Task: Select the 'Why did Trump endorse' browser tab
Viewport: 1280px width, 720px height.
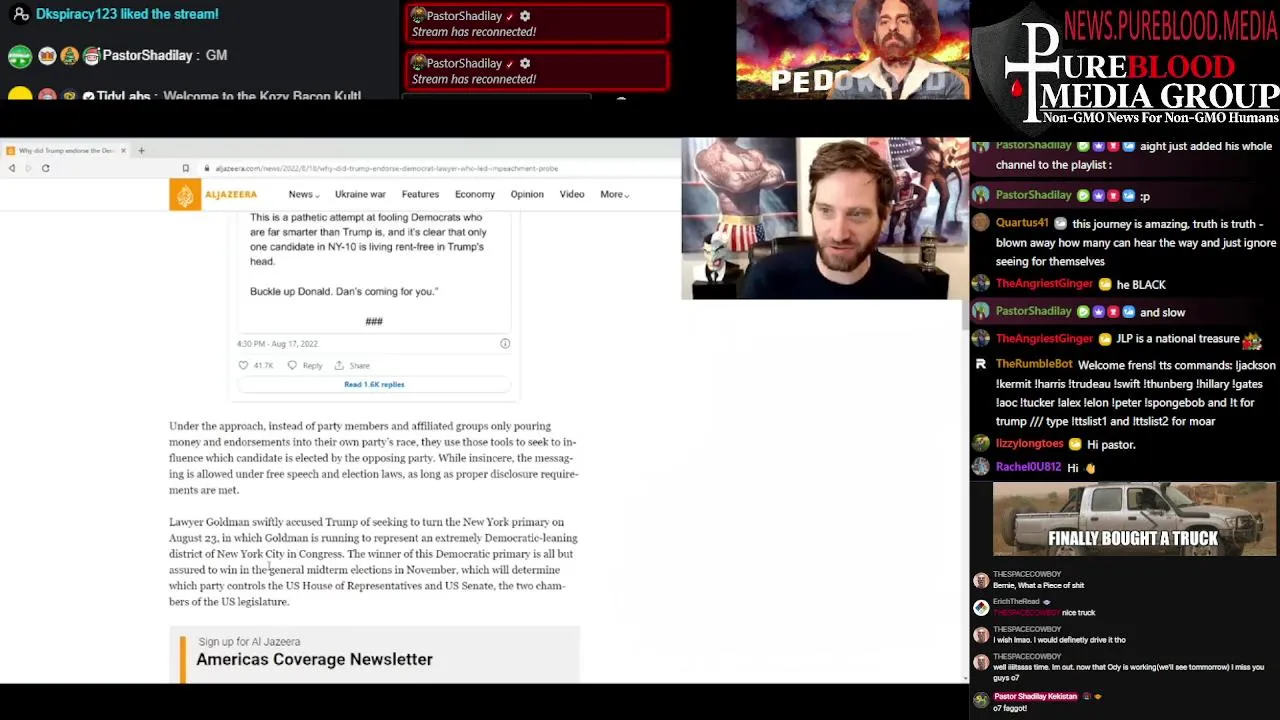Action: (66, 150)
